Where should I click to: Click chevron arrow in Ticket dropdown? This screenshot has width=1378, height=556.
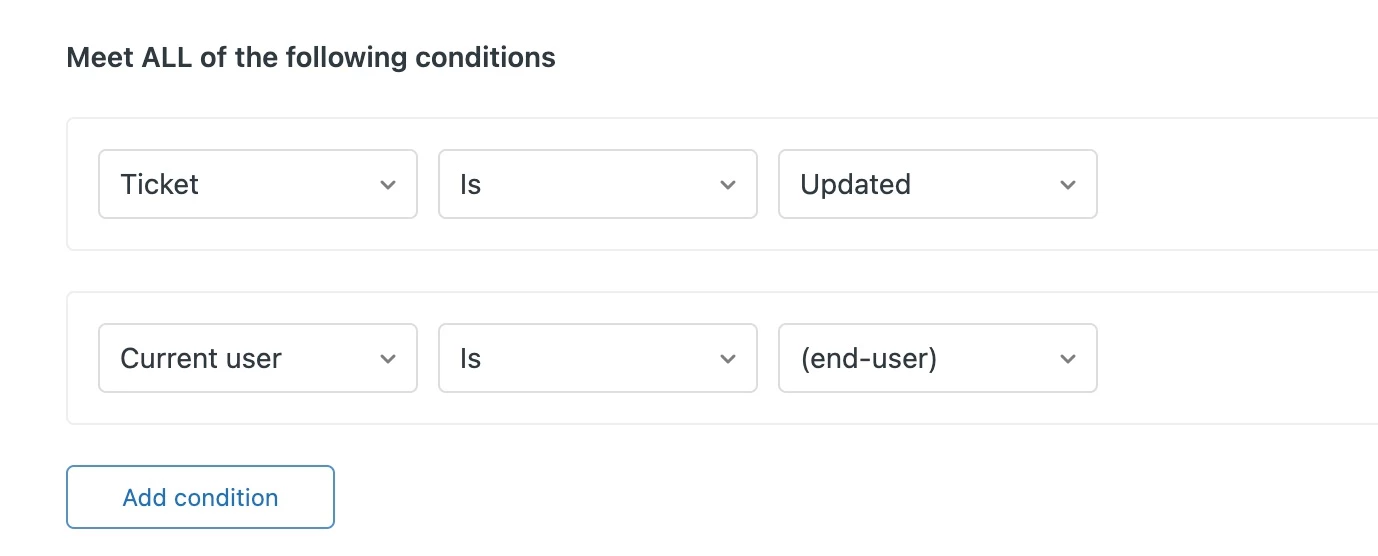pos(388,185)
